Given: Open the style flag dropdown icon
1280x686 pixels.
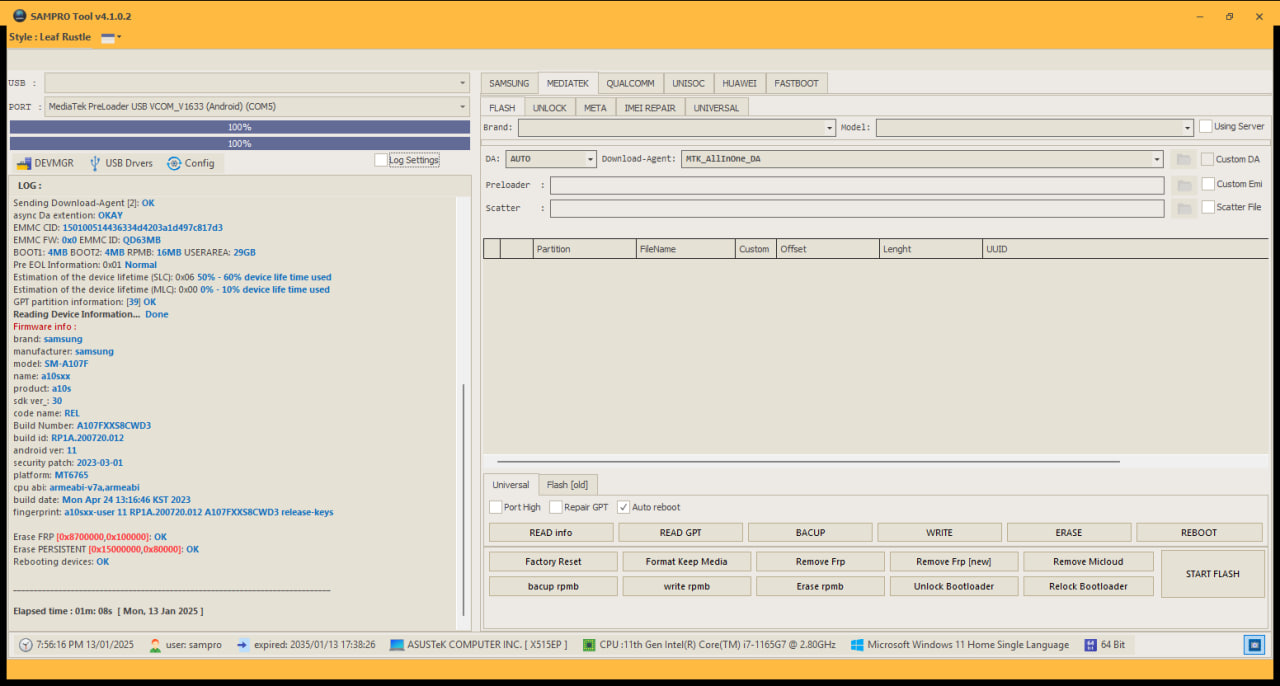Looking at the screenshot, I should pyautogui.click(x=111, y=37).
